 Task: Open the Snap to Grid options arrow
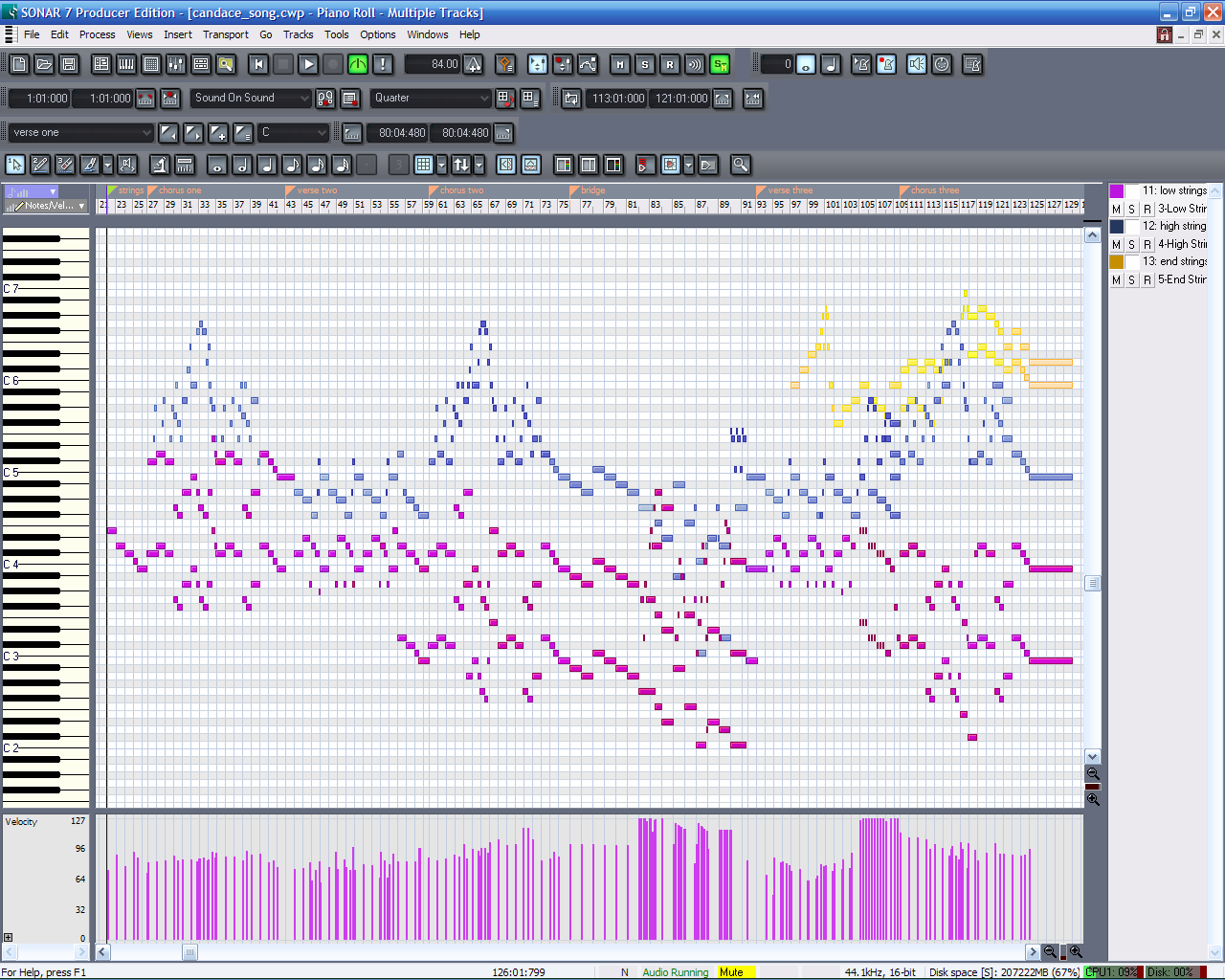(x=441, y=165)
